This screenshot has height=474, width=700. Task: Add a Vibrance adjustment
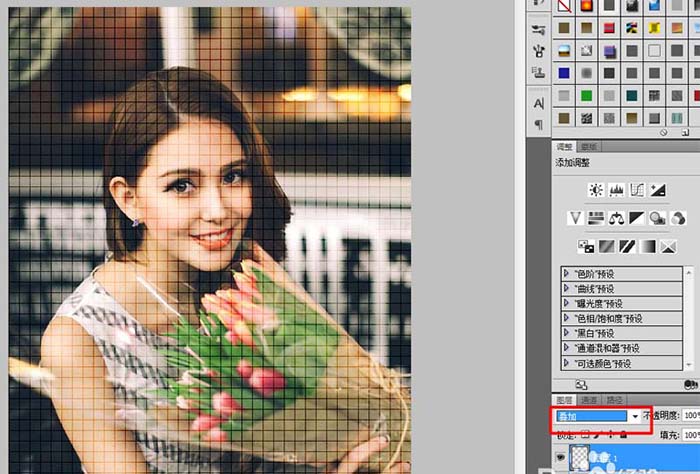[575, 218]
